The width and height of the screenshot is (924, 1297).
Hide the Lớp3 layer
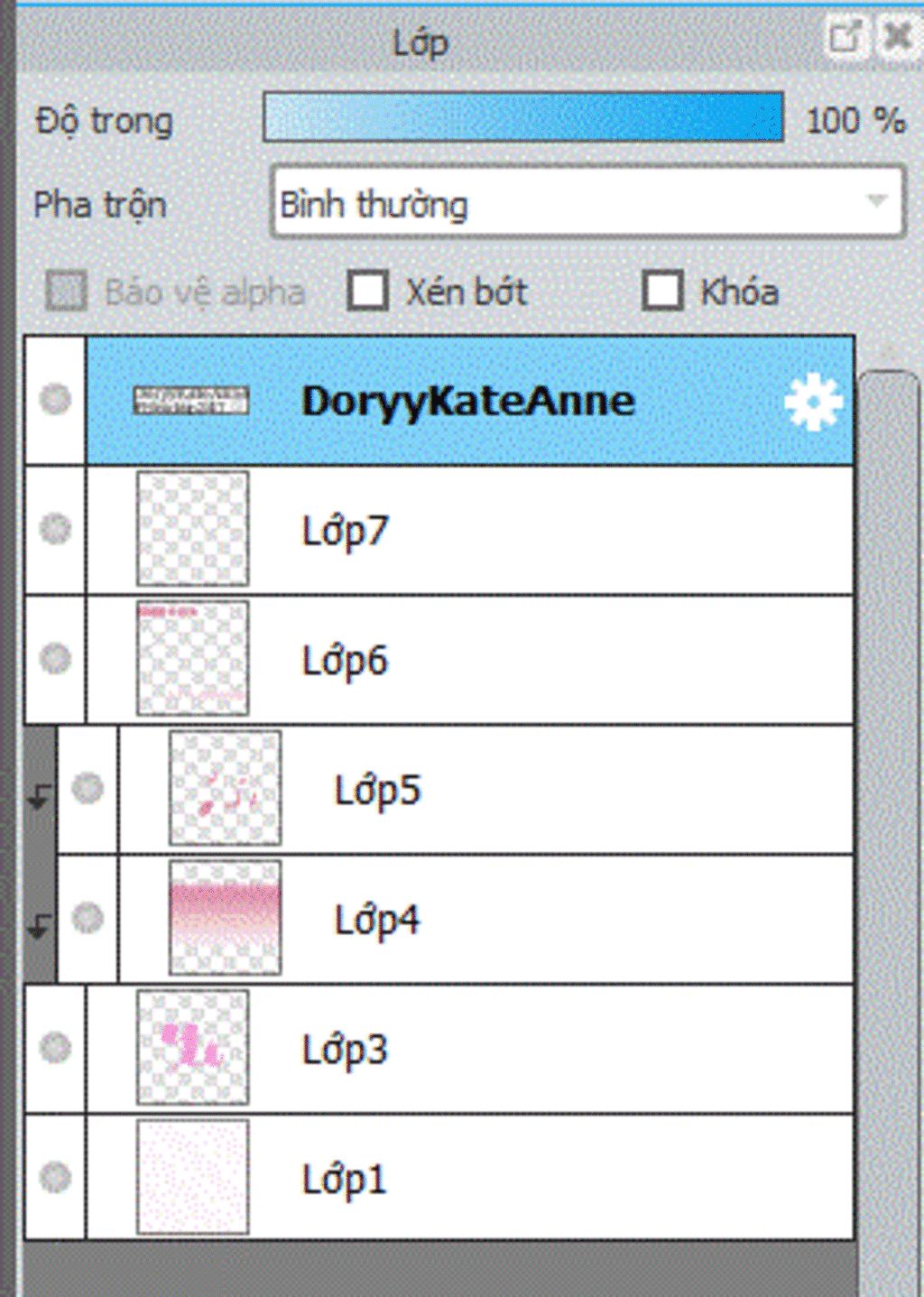[x=56, y=1048]
